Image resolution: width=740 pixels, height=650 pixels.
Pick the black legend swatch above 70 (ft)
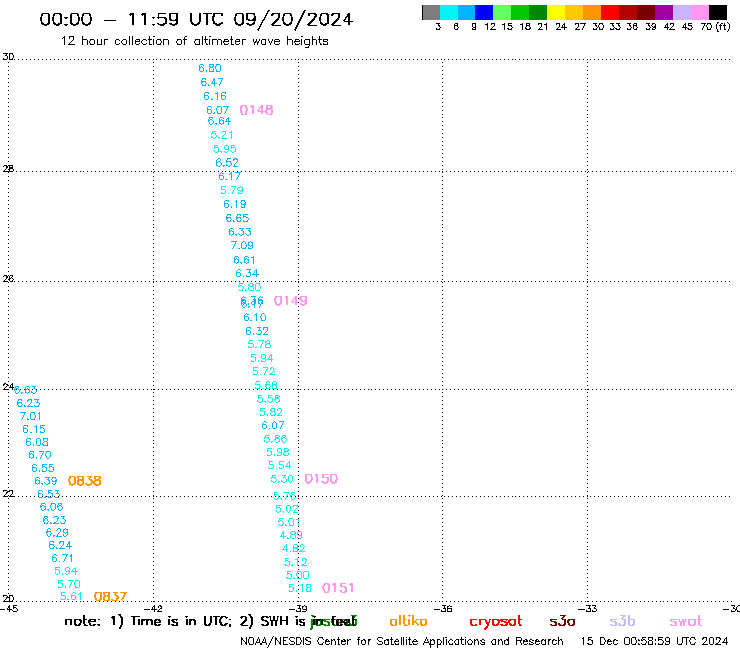click(x=718, y=12)
